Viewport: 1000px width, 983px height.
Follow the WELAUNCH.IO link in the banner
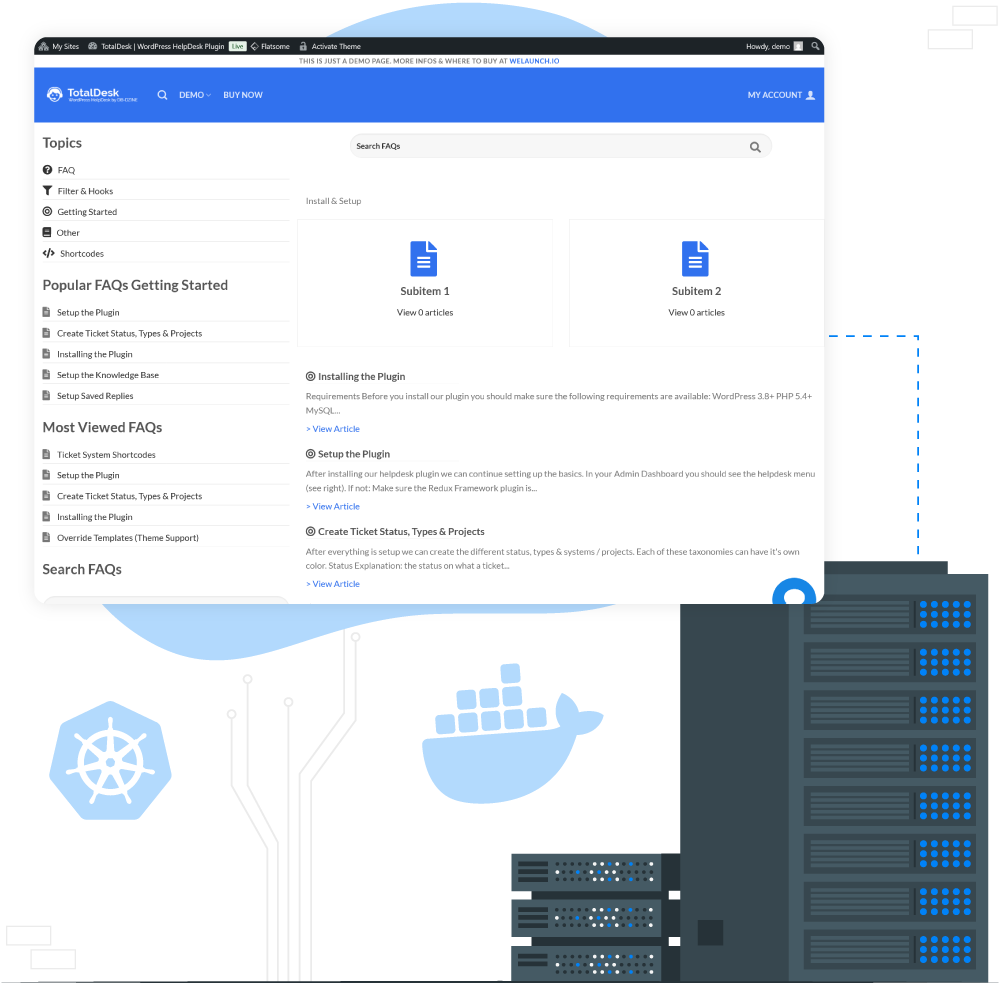click(534, 60)
